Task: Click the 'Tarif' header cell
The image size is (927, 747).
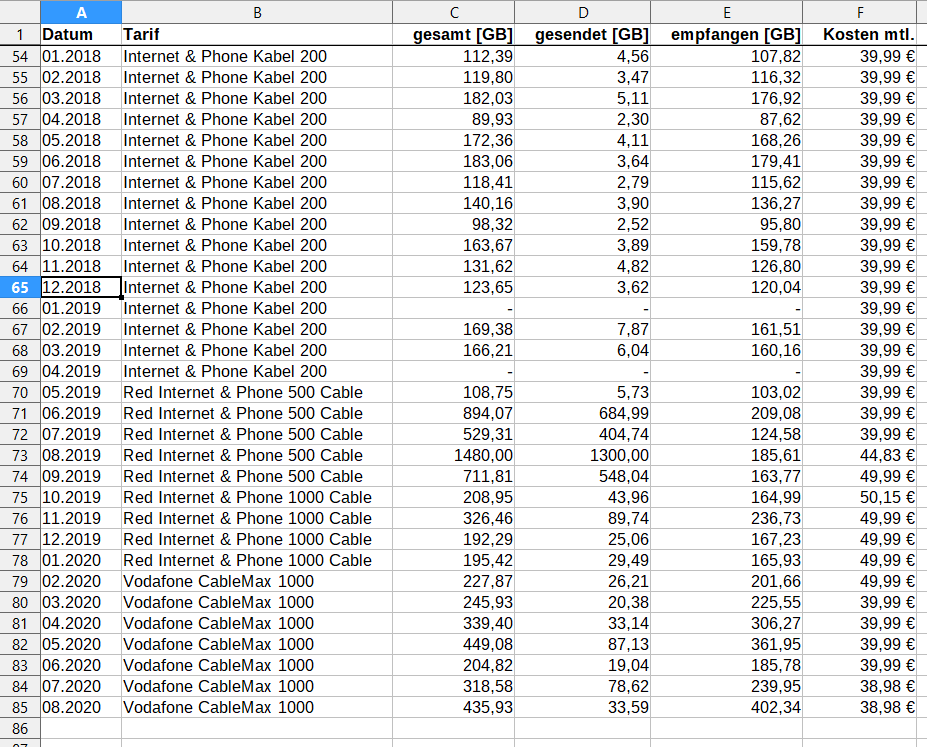Action: (257, 35)
